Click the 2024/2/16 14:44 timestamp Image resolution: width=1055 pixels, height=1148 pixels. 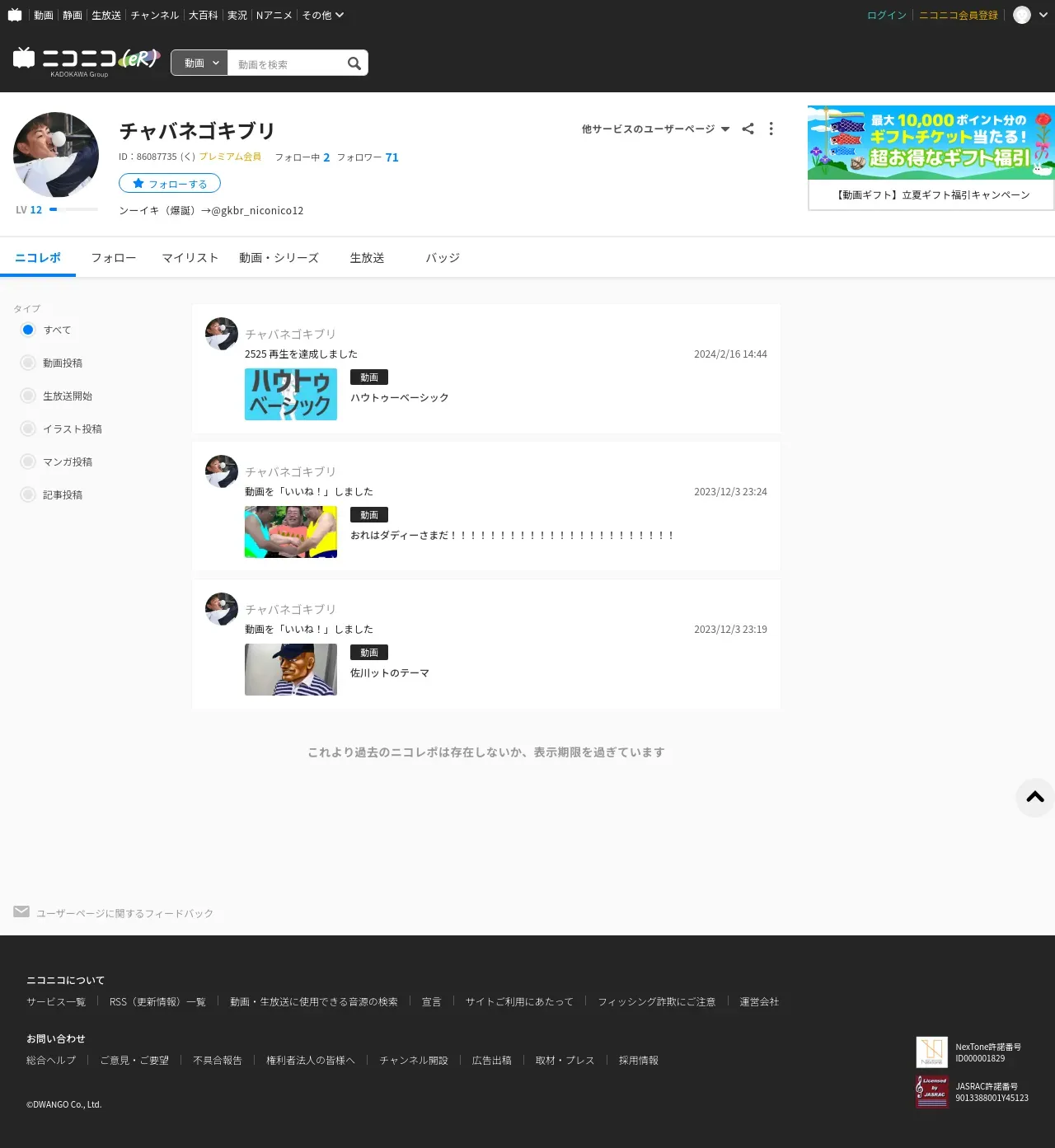pos(730,354)
